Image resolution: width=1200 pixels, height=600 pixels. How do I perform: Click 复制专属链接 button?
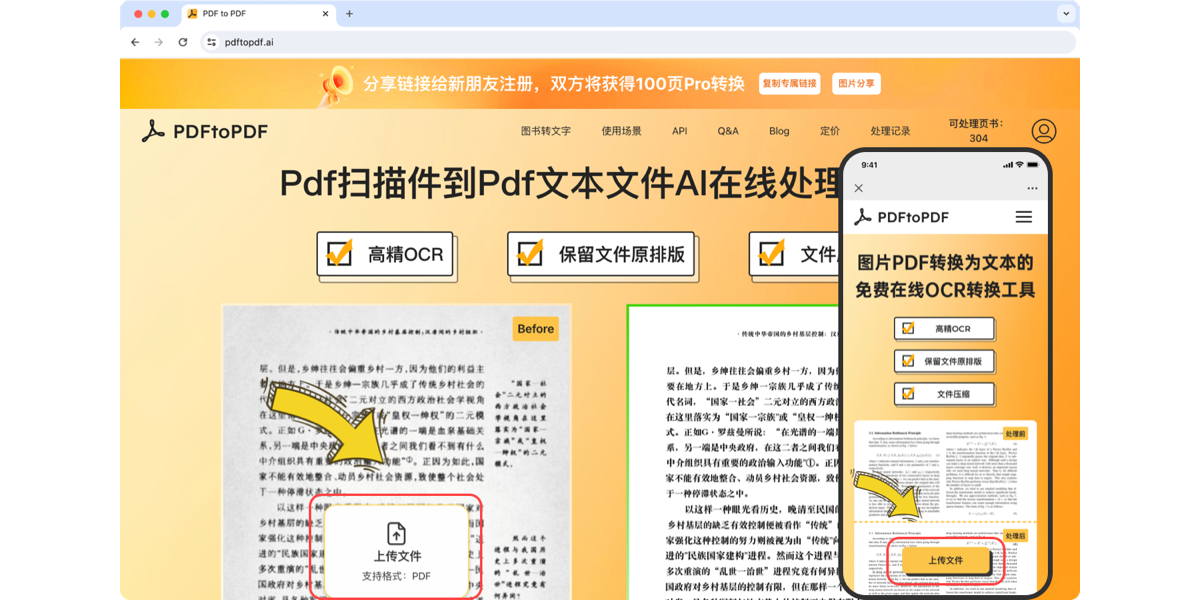(790, 84)
